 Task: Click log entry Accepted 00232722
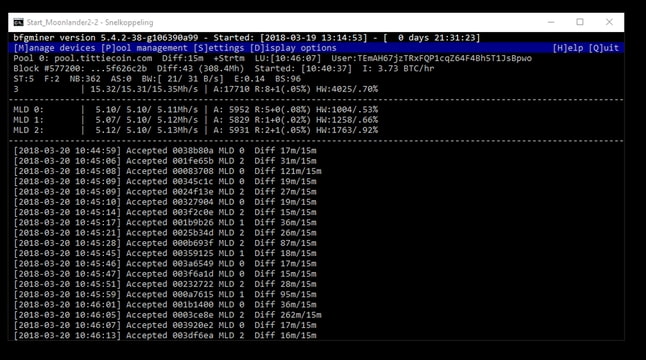click(x=165, y=284)
